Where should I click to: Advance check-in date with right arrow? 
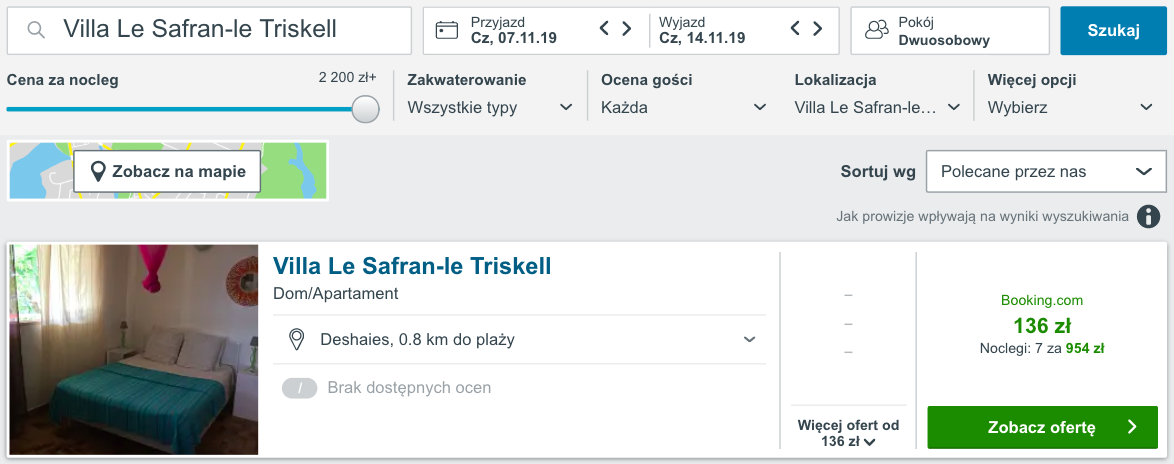(627, 28)
